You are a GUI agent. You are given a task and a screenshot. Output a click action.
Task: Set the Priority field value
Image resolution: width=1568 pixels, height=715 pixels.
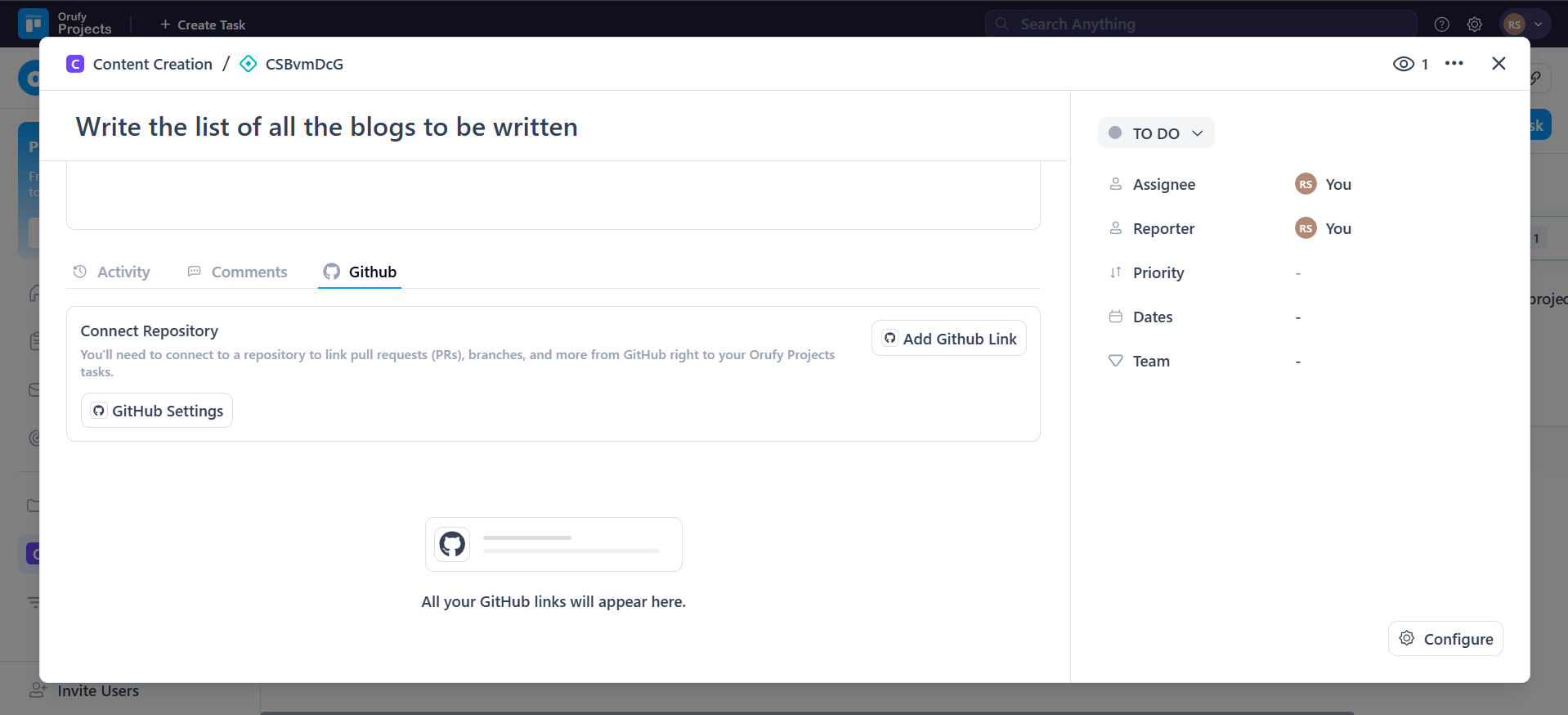[x=1297, y=273]
